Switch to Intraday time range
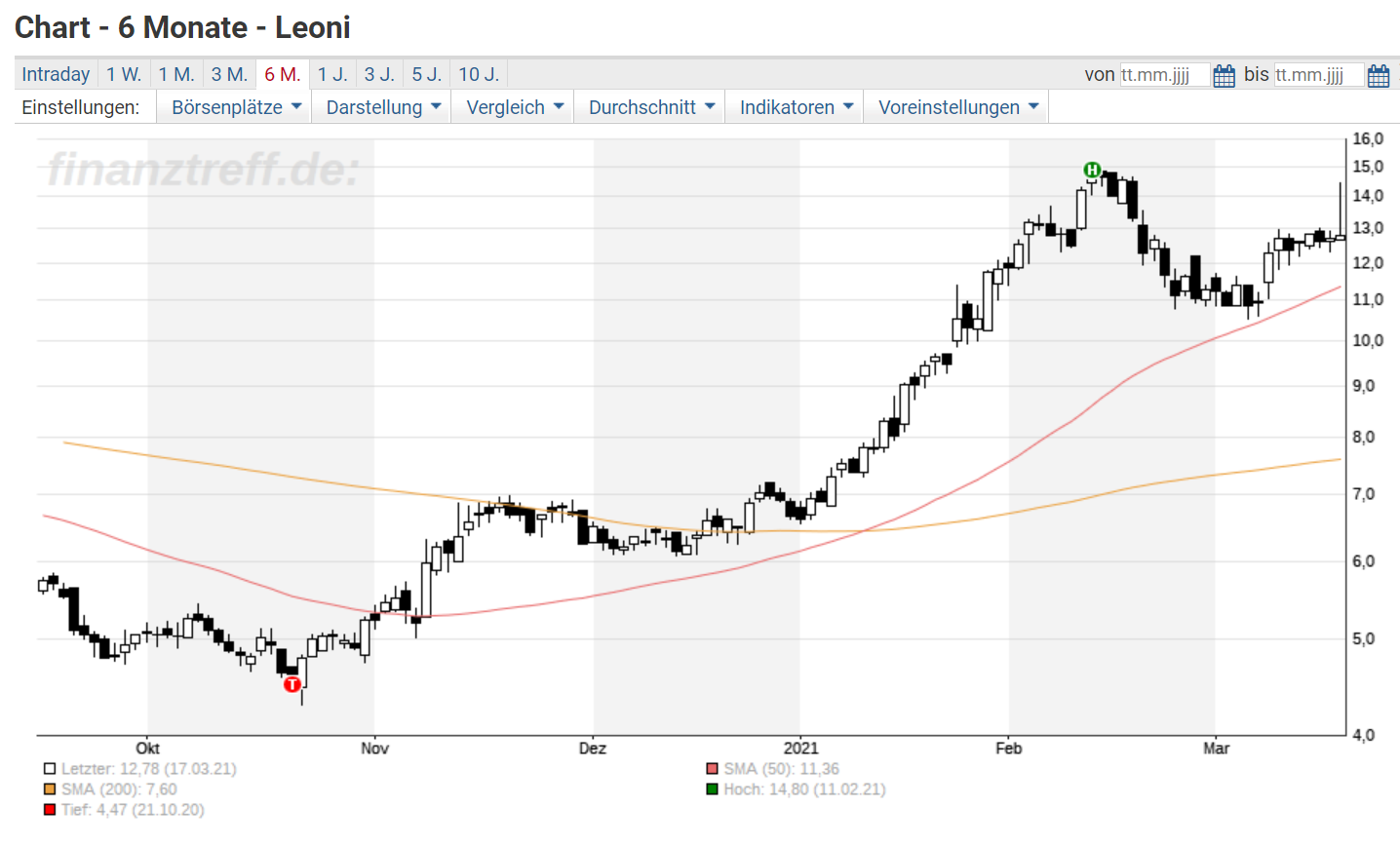This screenshot has height=846, width=1400. click(x=56, y=74)
